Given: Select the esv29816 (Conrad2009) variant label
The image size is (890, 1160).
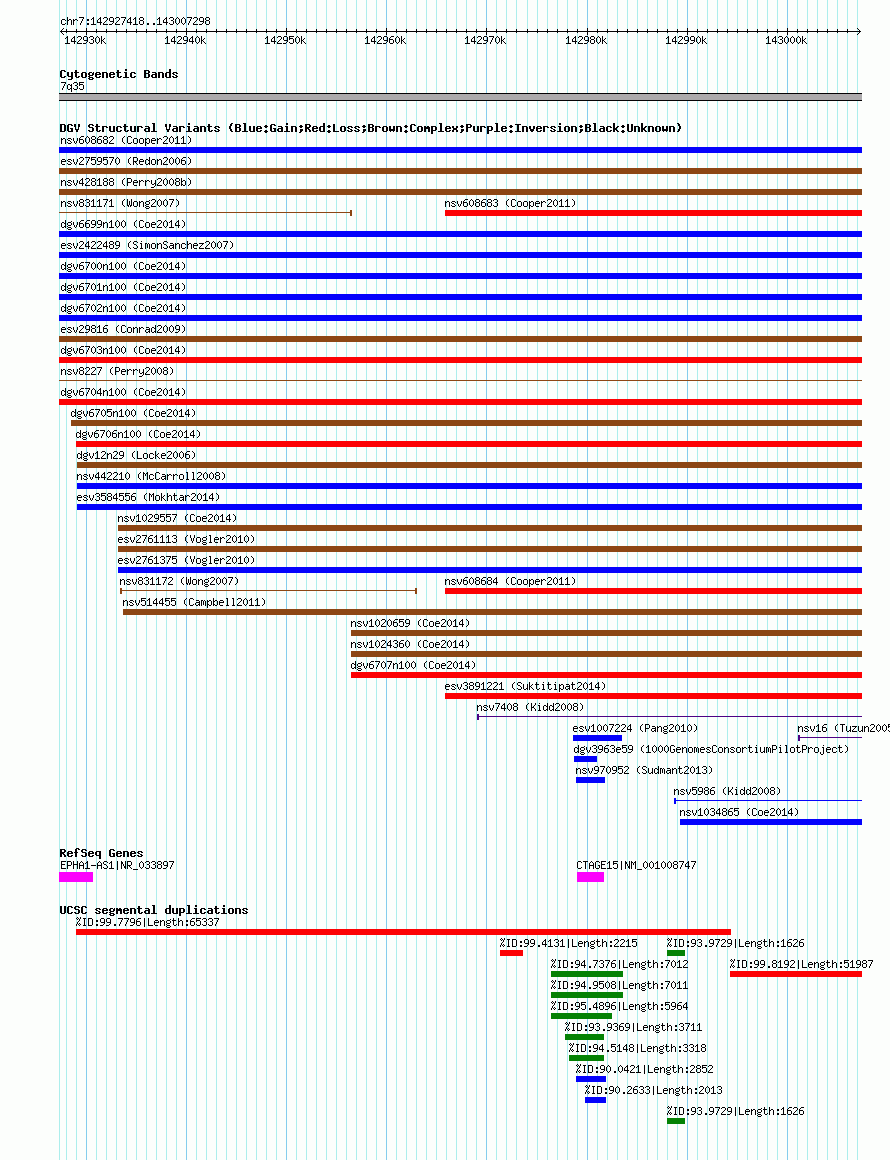Looking at the screenshot, I should click(x=123, y=328).
